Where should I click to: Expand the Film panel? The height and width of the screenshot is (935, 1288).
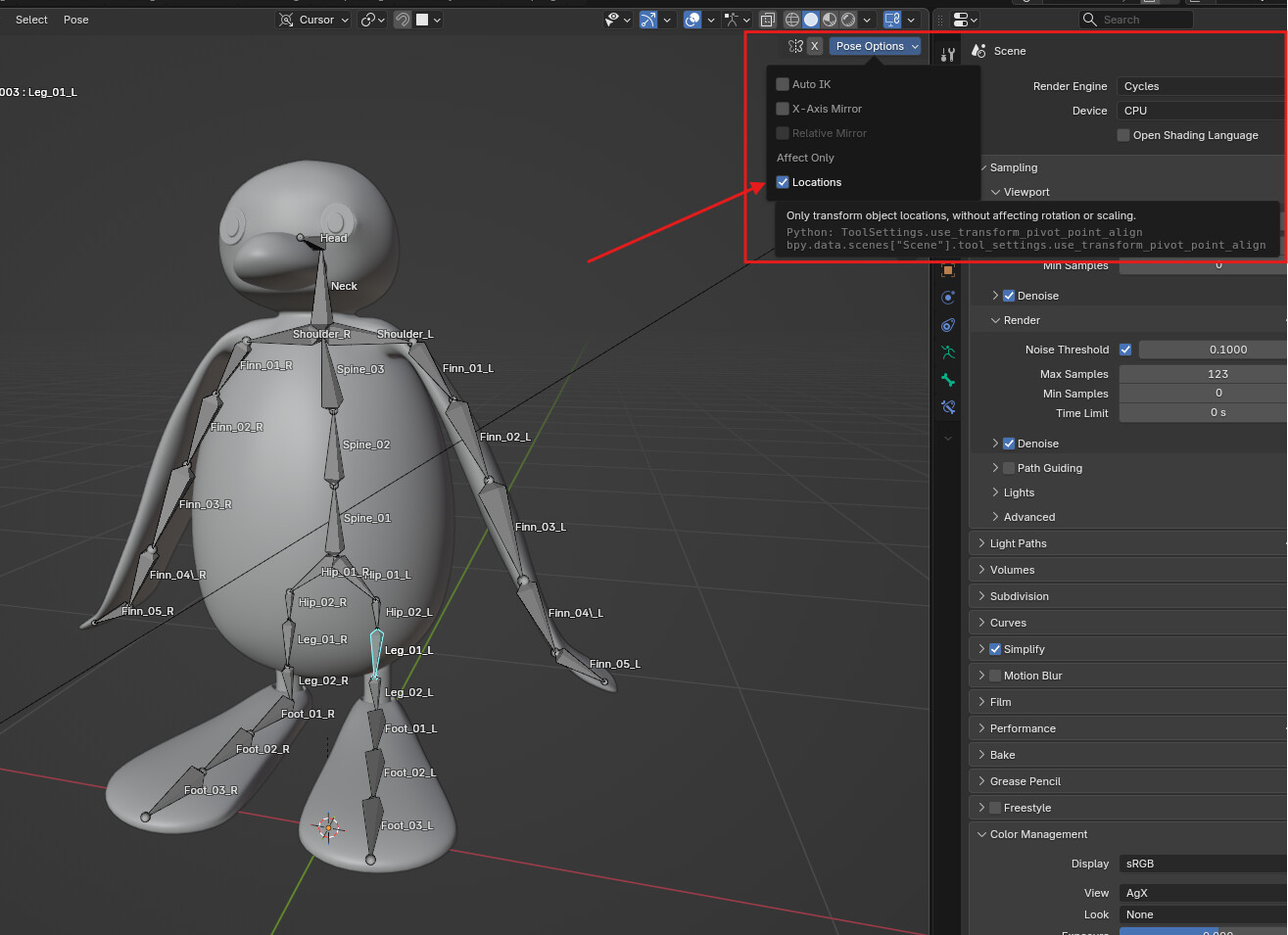coord(1128,702)
